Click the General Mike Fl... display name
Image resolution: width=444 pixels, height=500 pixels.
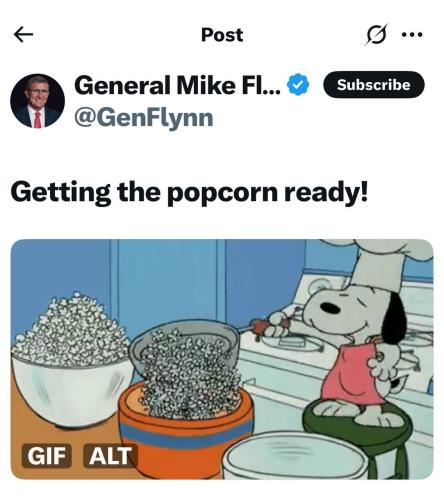pos(177,85)
